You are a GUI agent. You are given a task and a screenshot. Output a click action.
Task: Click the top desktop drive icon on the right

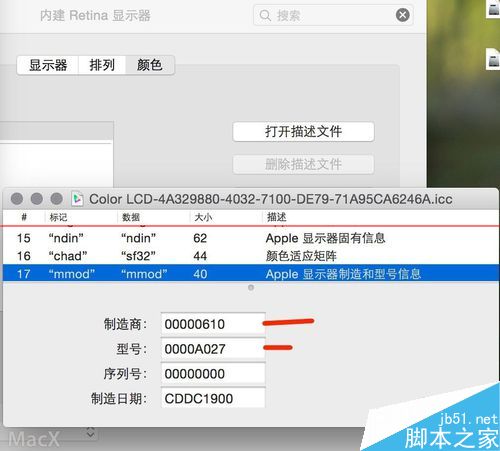point(493,9)
